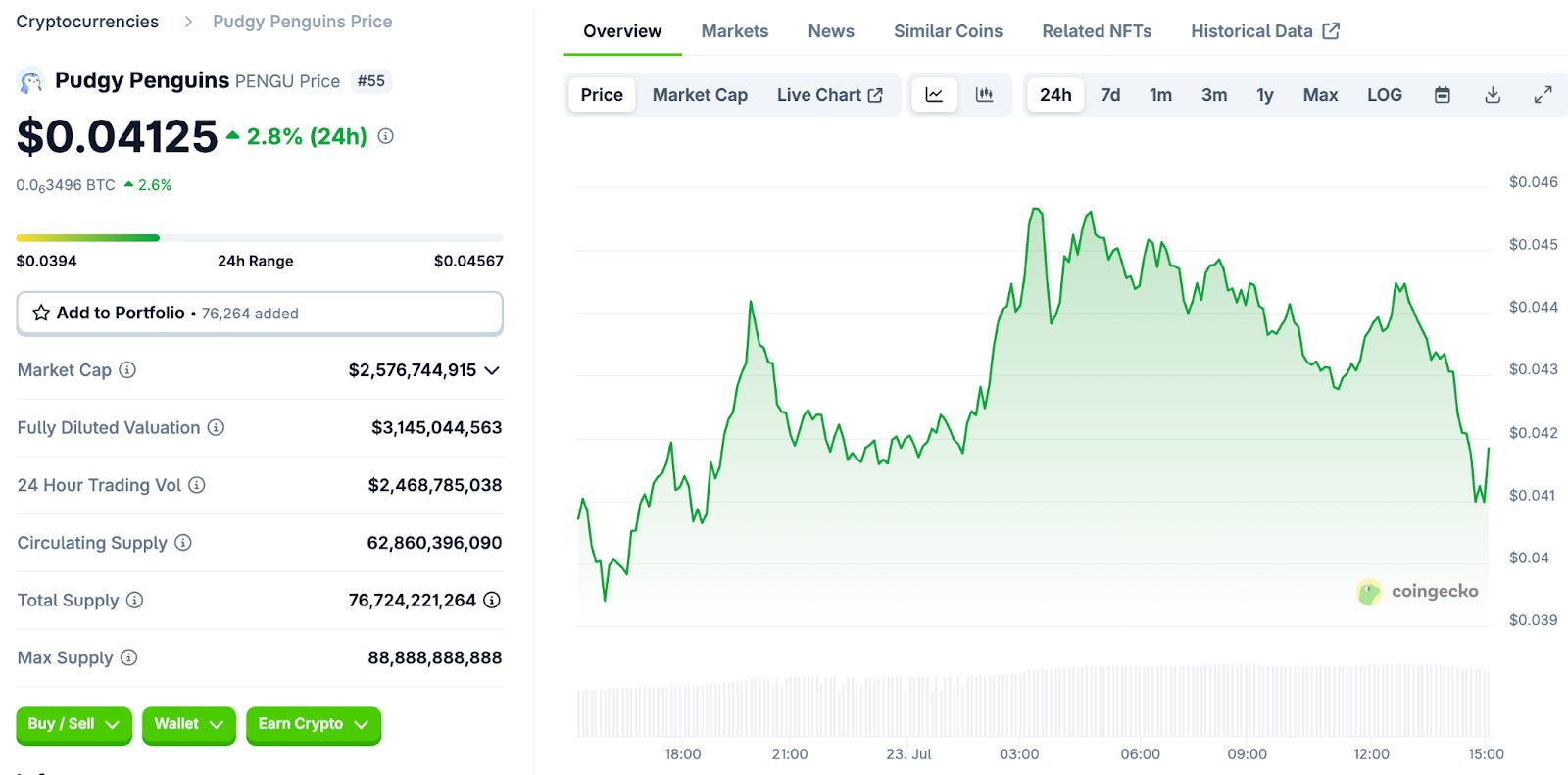The height and width of the screenshot is (775, 1568).
Task: Click info icon beside 24h percentage change
Action: [x=386, y=136]
